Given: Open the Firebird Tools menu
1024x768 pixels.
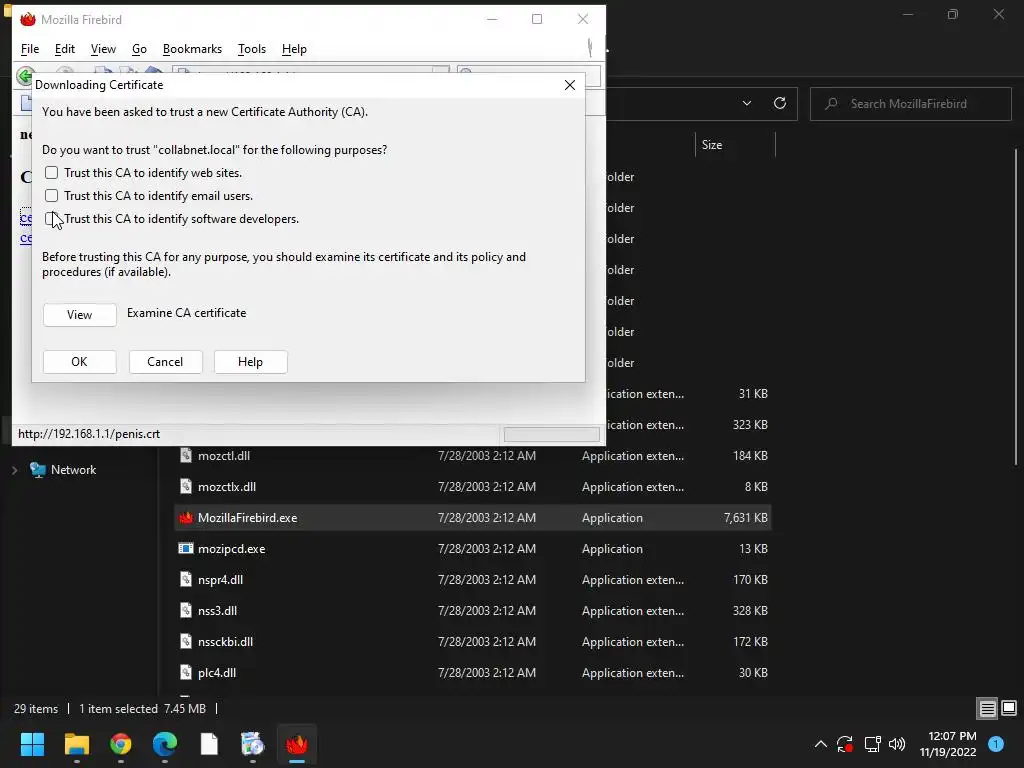Looking at the screenshot, I should pyautogui.click(x=251, y=49).
